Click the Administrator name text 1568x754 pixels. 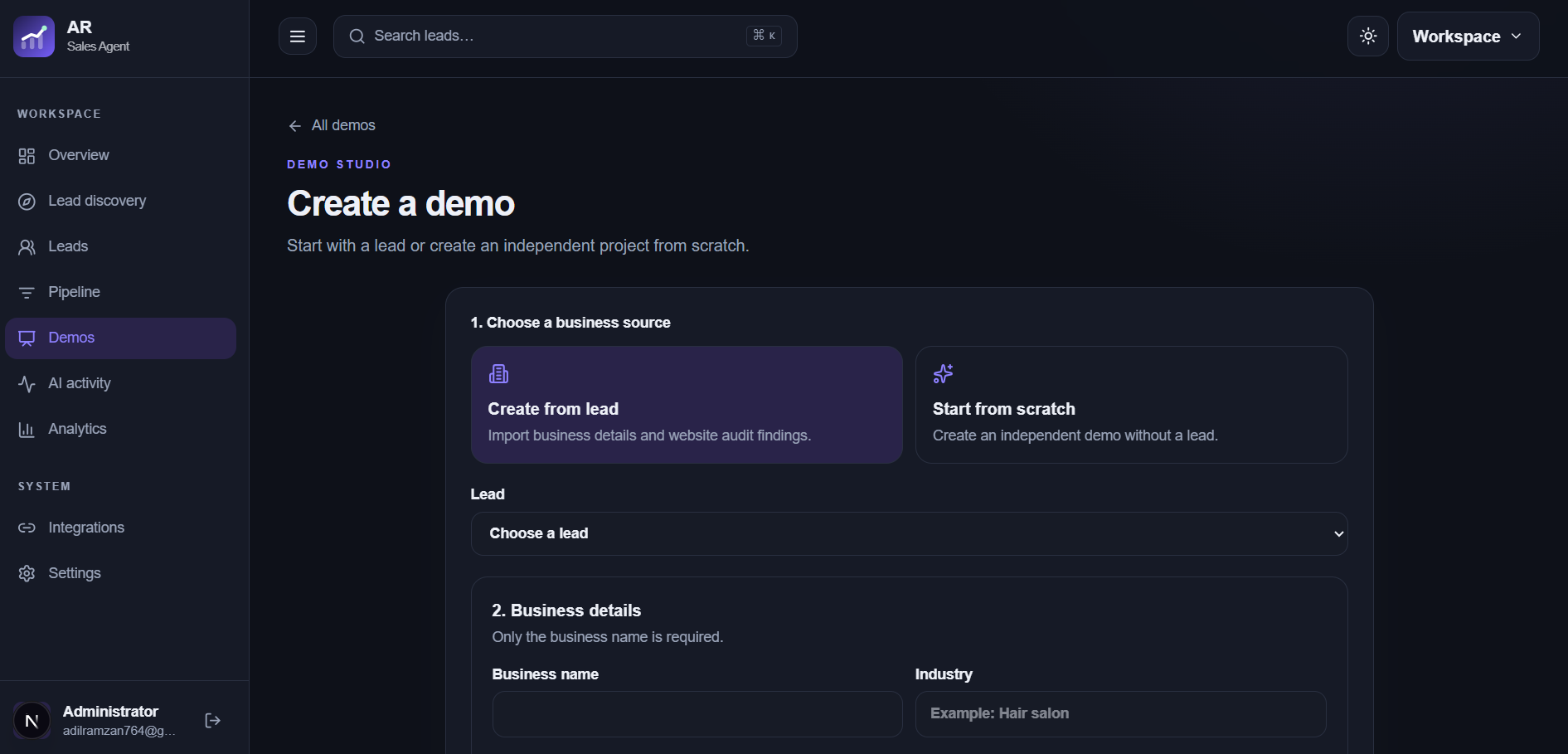[110, 712]
